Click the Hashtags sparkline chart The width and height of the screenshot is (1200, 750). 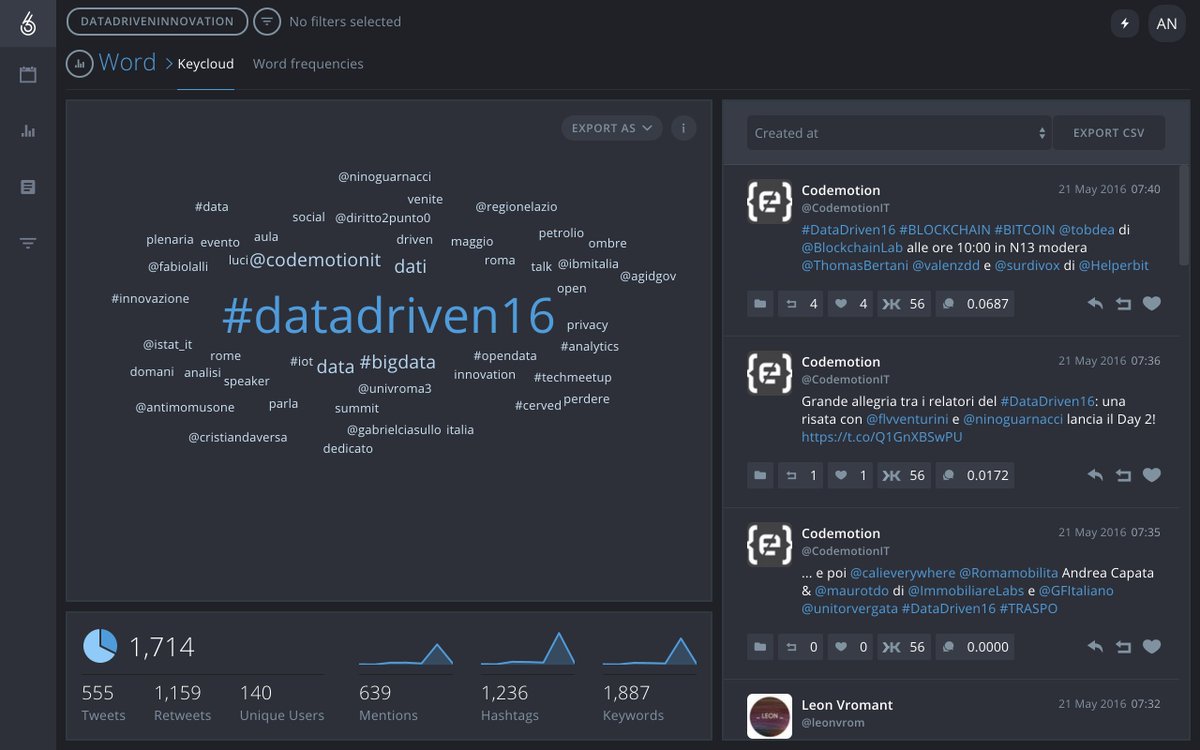point(528,648)
